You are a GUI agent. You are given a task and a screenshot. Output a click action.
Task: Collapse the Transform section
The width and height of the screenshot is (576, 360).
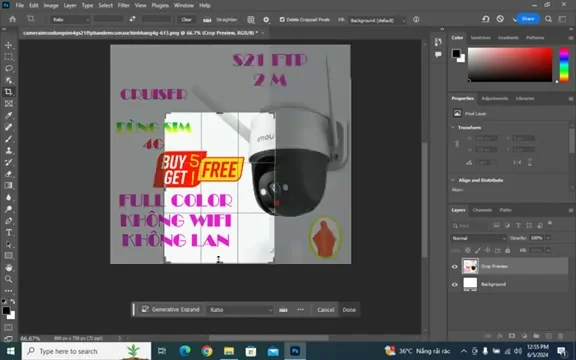[x=453, y=127]
